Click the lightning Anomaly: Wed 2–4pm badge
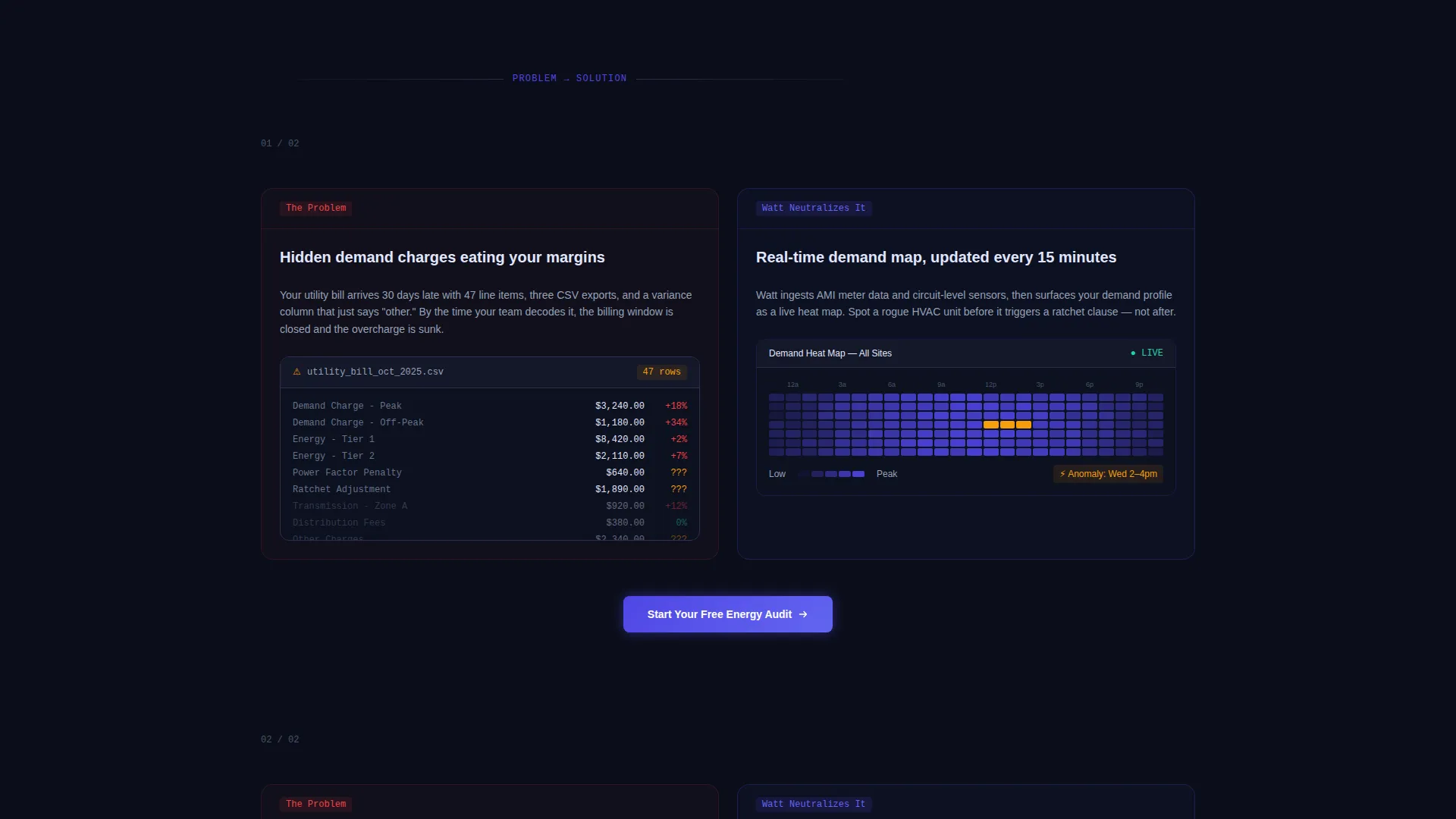The width and height of the screenshot is (1456, 819). (1108, 474)
